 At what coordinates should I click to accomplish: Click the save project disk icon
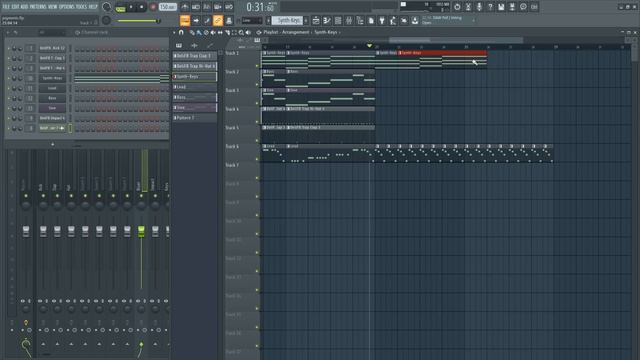(x=501, y=7)
